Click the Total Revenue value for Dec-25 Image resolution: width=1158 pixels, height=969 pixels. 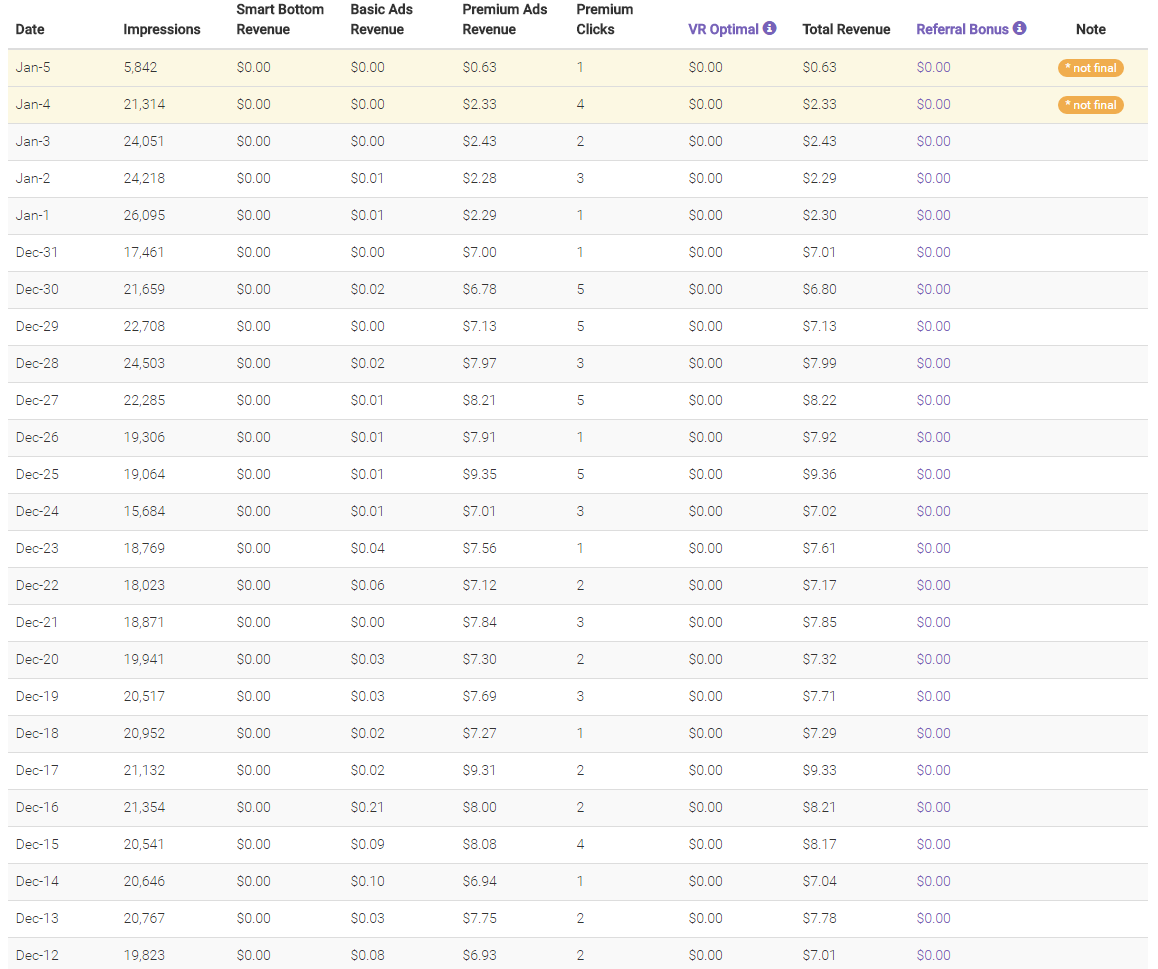click(x=819, y=475)
